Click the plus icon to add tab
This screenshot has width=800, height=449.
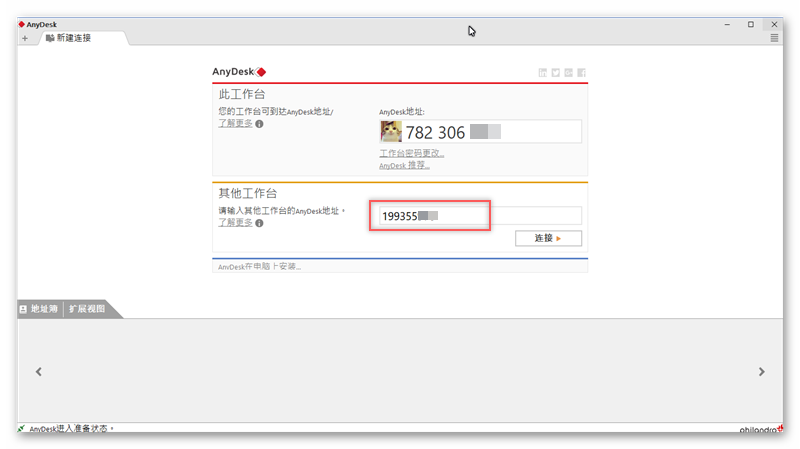tap(25, 38)
